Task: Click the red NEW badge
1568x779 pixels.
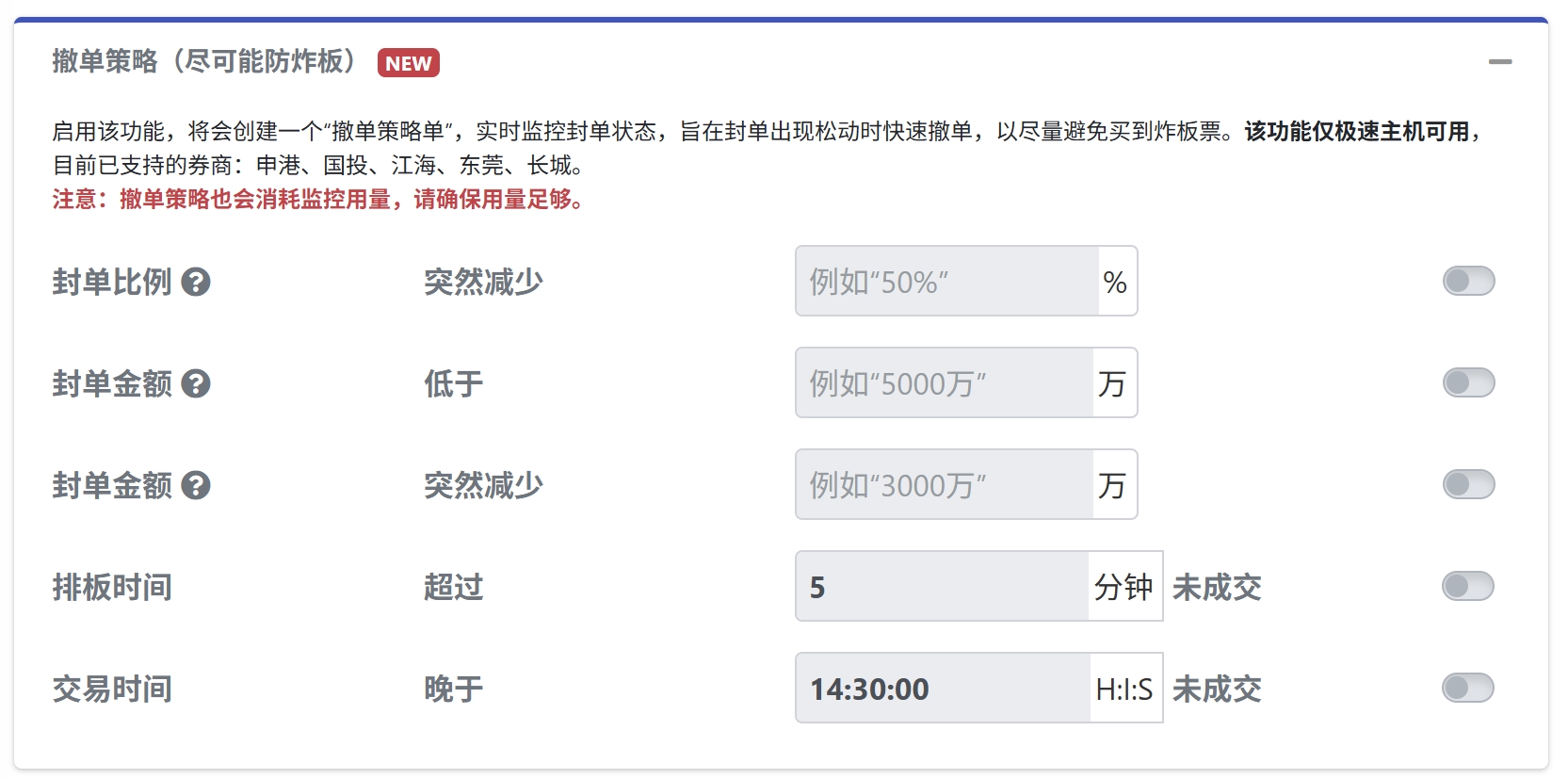Action: (x=409, y=63)
